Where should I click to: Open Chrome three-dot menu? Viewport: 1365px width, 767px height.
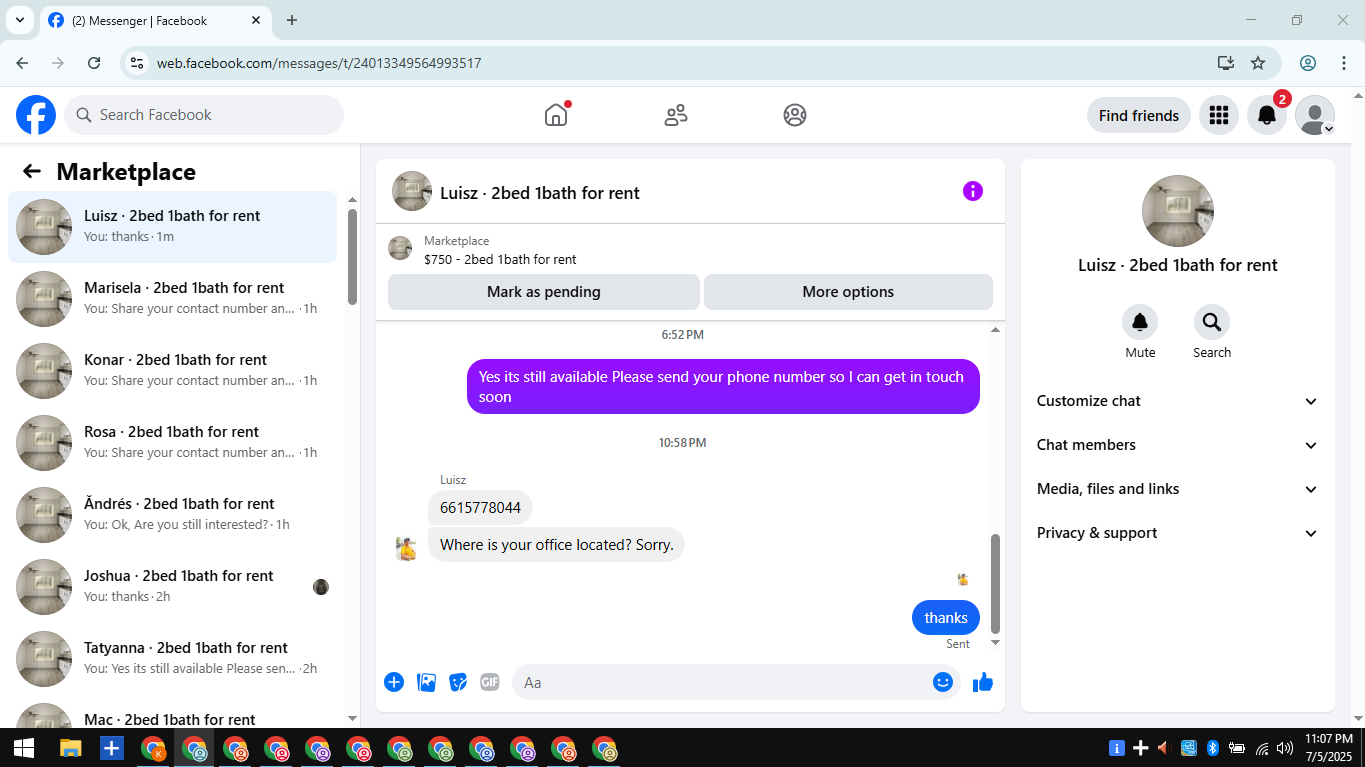coord(1344,63)
